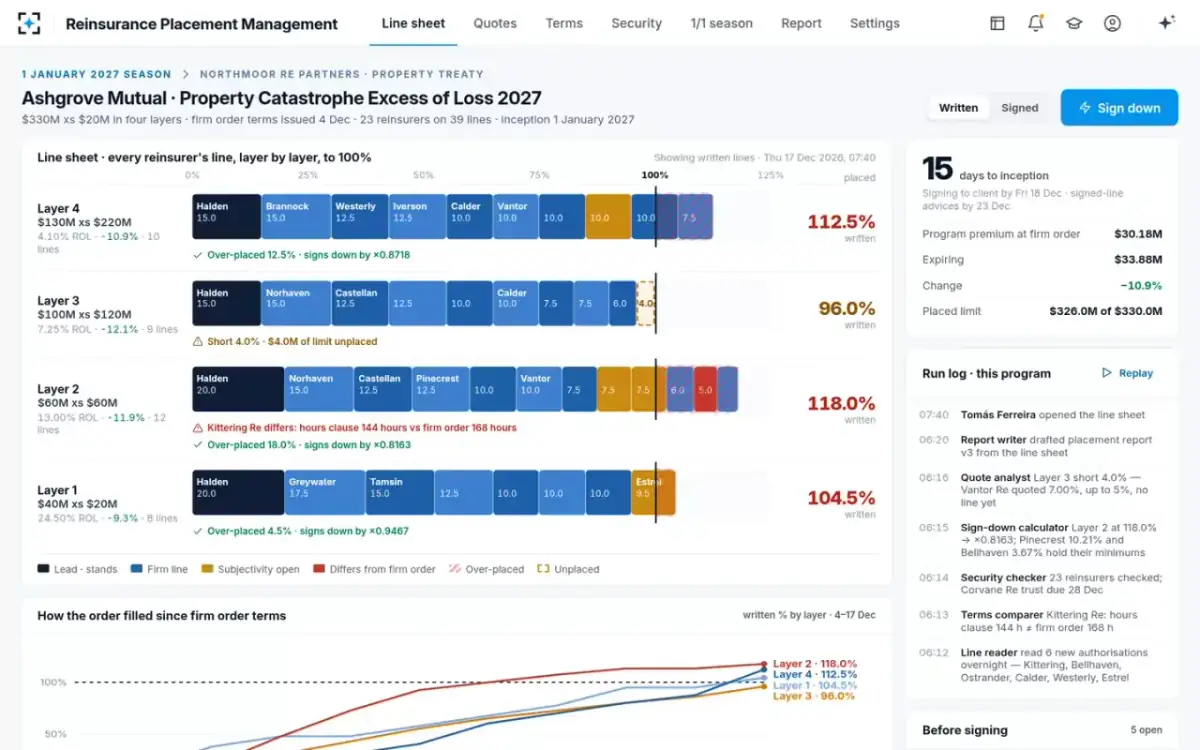Click the 118.0% written value
Screen dimensions: 1200x750
click(841, 404)
